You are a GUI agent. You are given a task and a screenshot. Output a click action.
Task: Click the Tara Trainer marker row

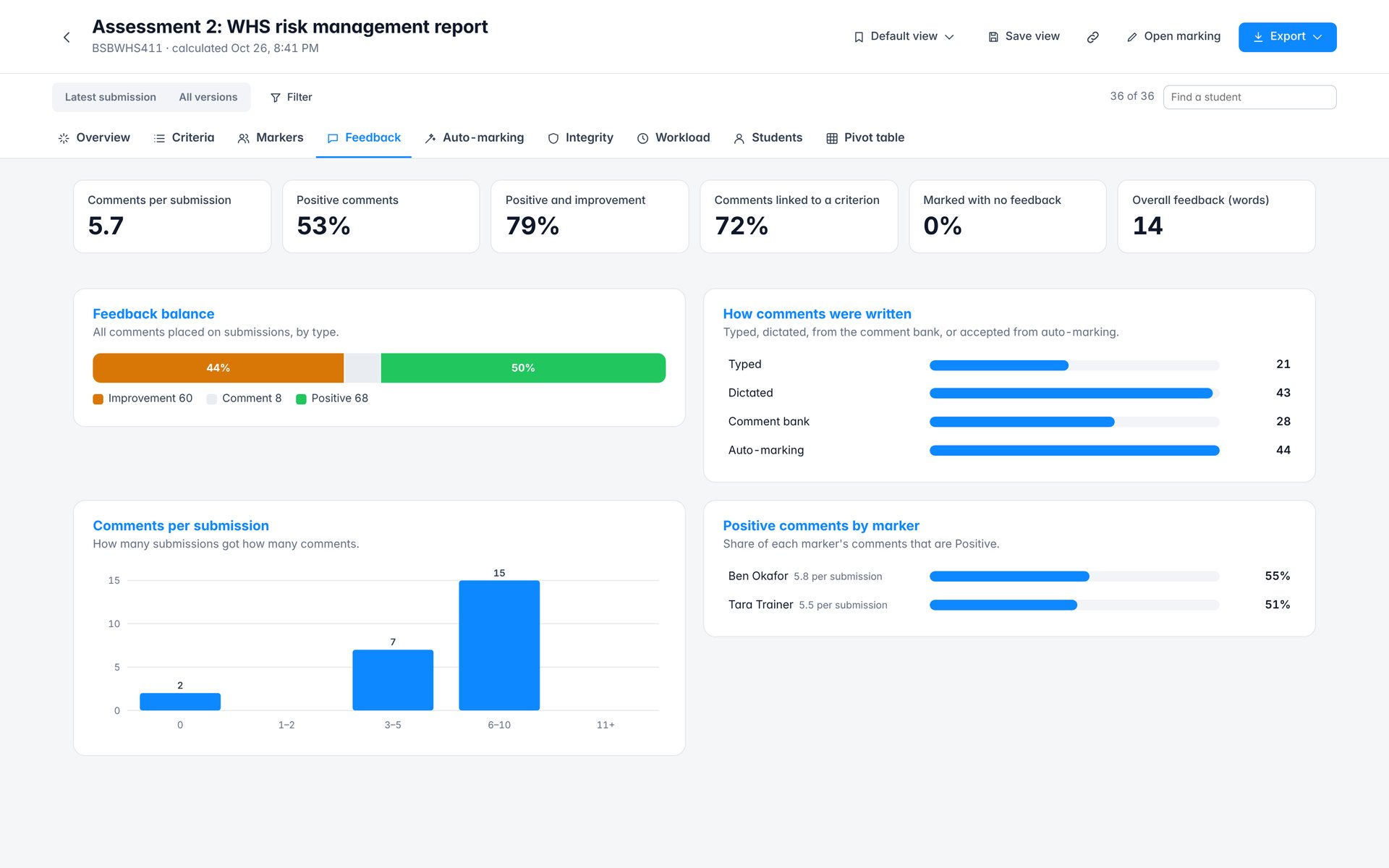1009,605
